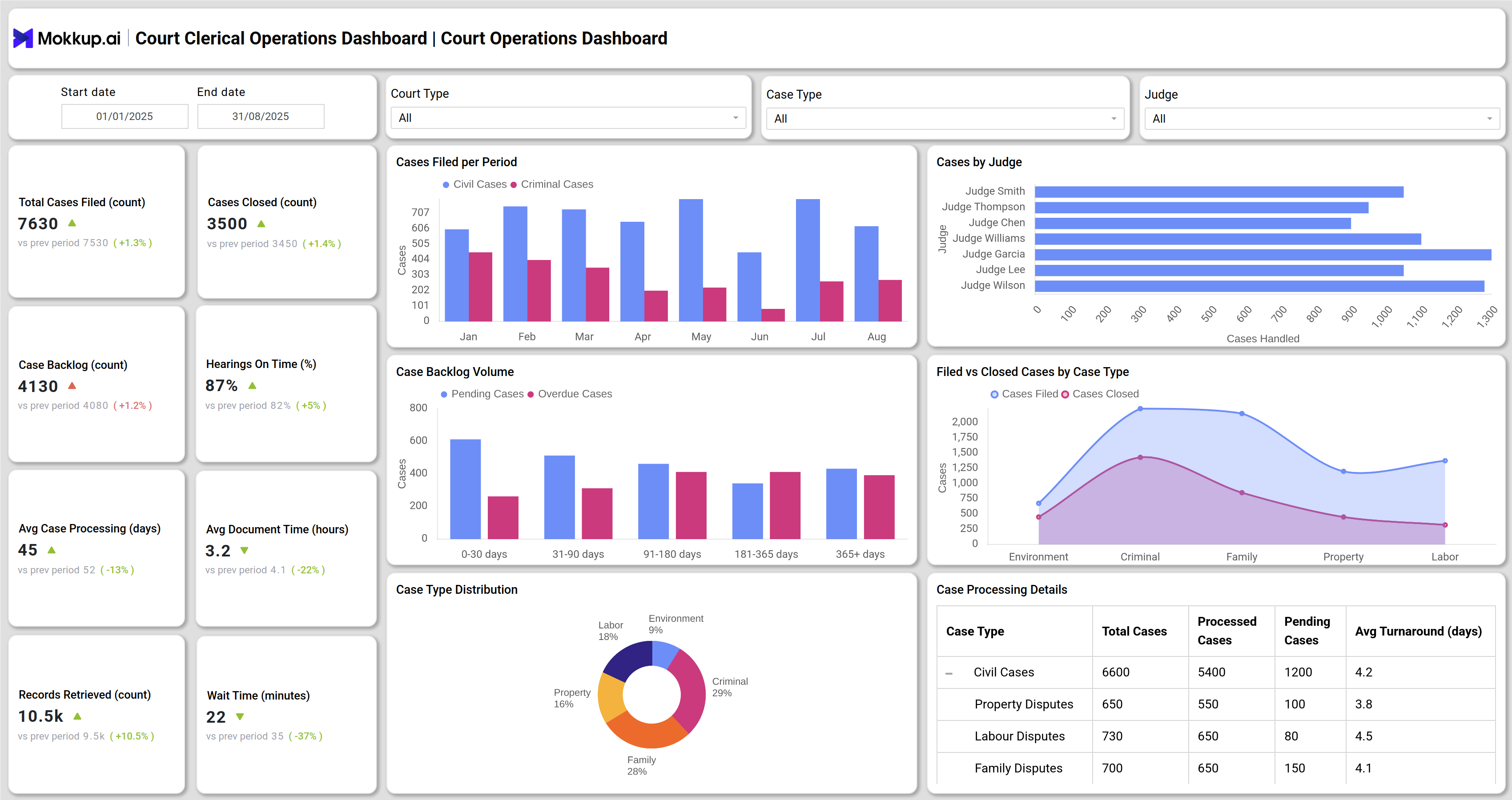The width and height of the screenshot is (1512, 800).
Task: Select the Judge Garcia bar
Action: pyautogui.click(x=1263, y=255)
